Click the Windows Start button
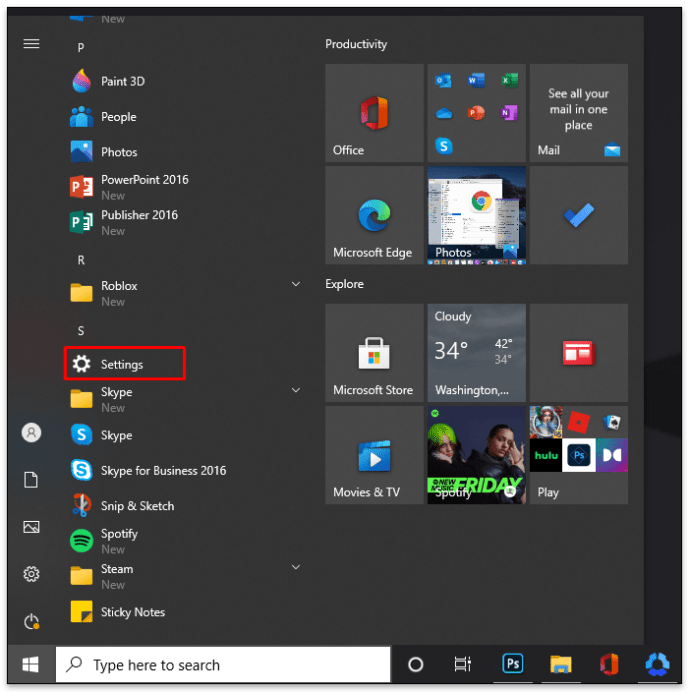690x692 pixels. pos(31,664)
